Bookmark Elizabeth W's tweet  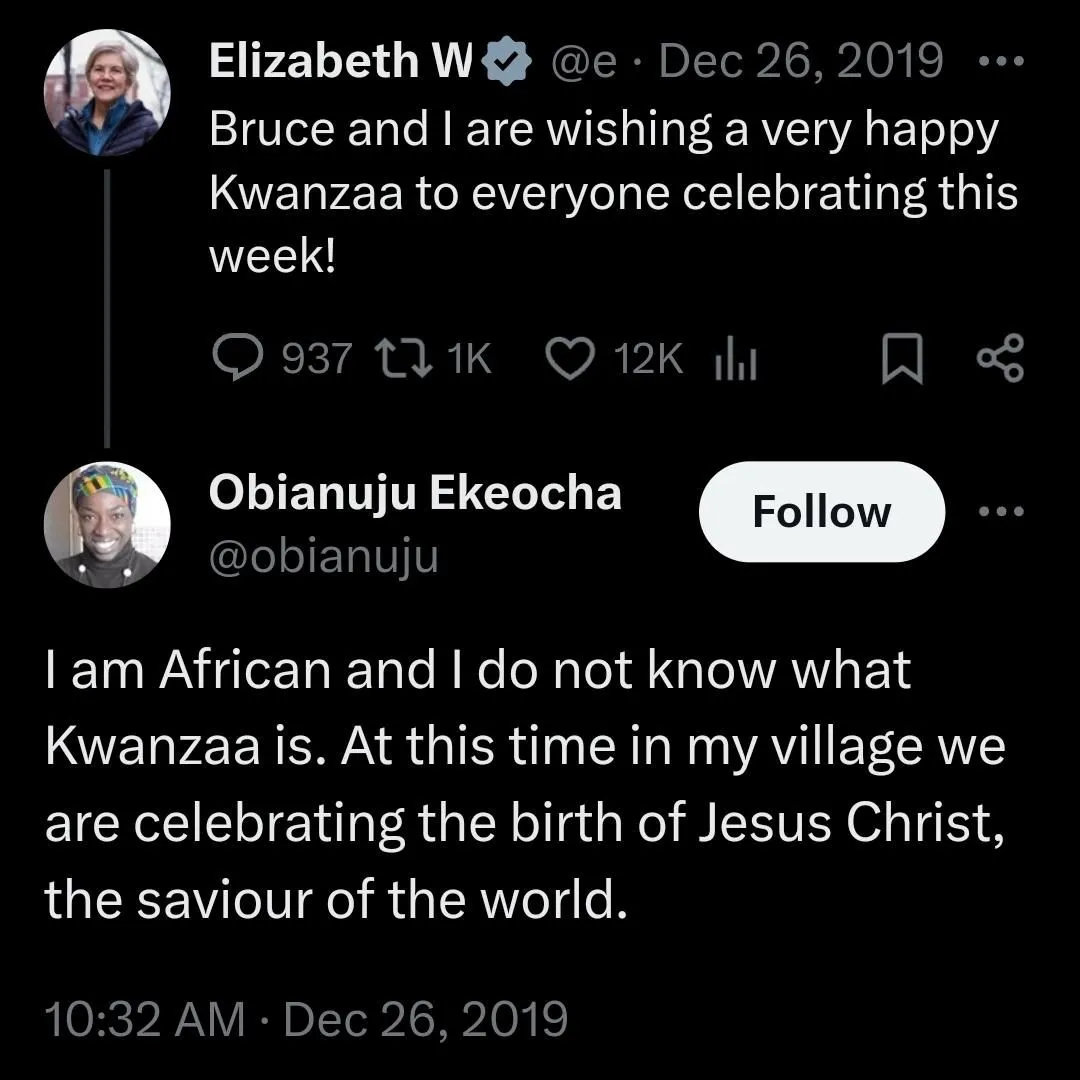tap(900, 360)
